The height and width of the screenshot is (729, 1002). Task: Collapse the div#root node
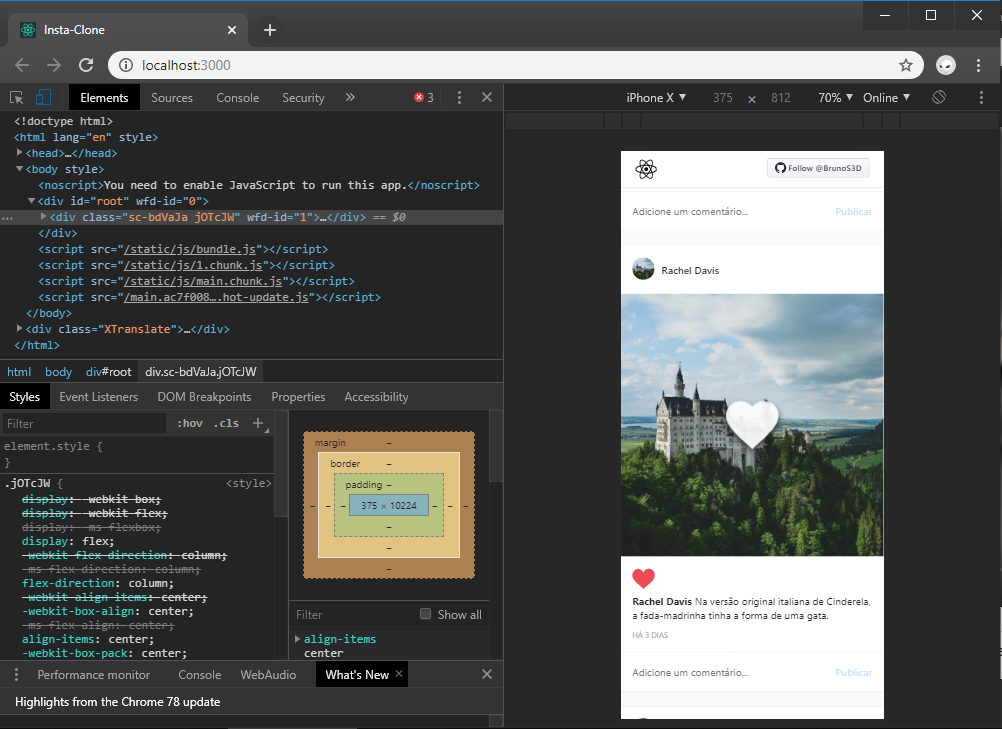(x=31, y=201)
